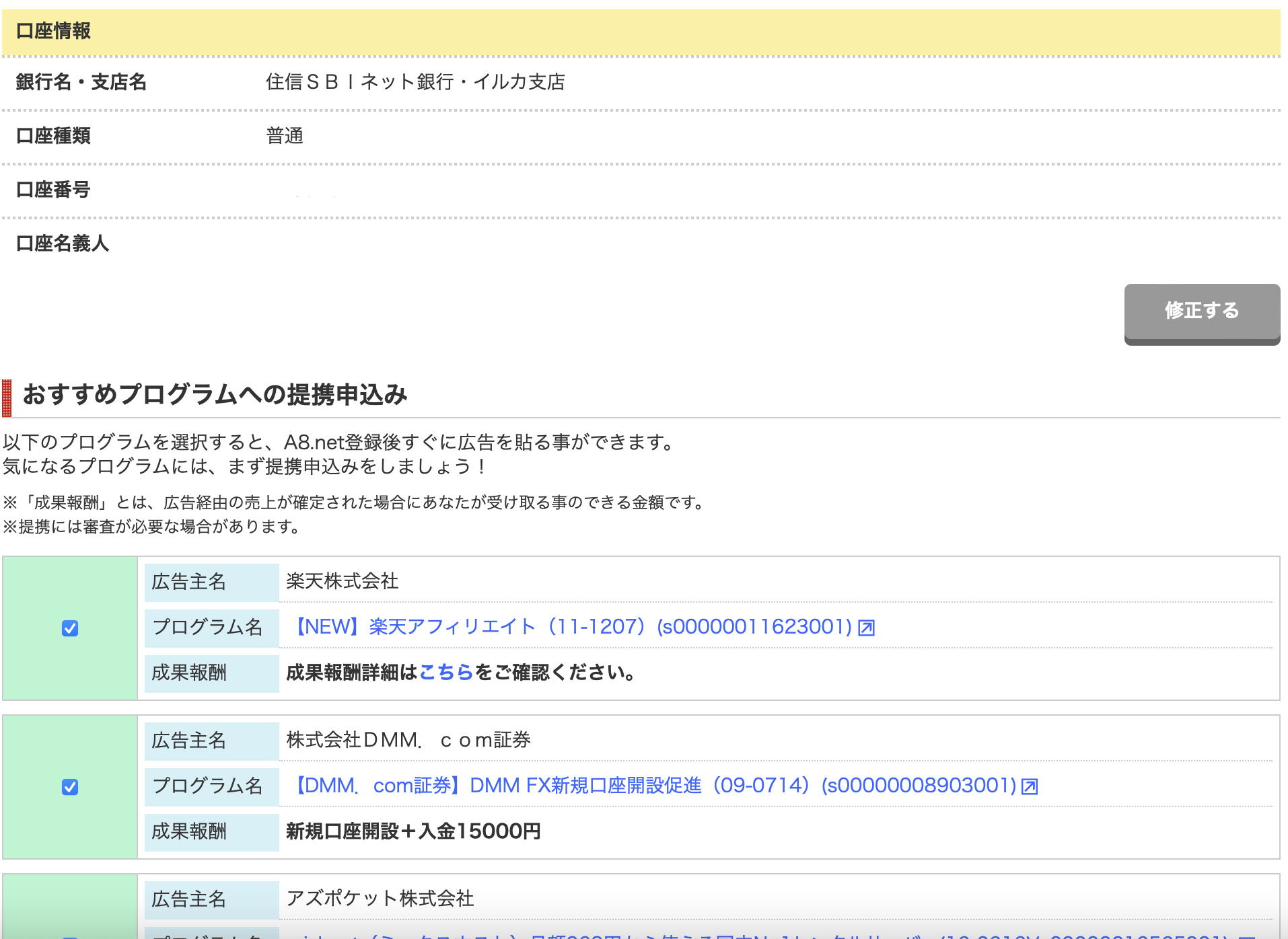Click the reward text 新規口座開設＋入金15000円
Viewport: 1288px width, 939px height.
[x=413, y=831]
